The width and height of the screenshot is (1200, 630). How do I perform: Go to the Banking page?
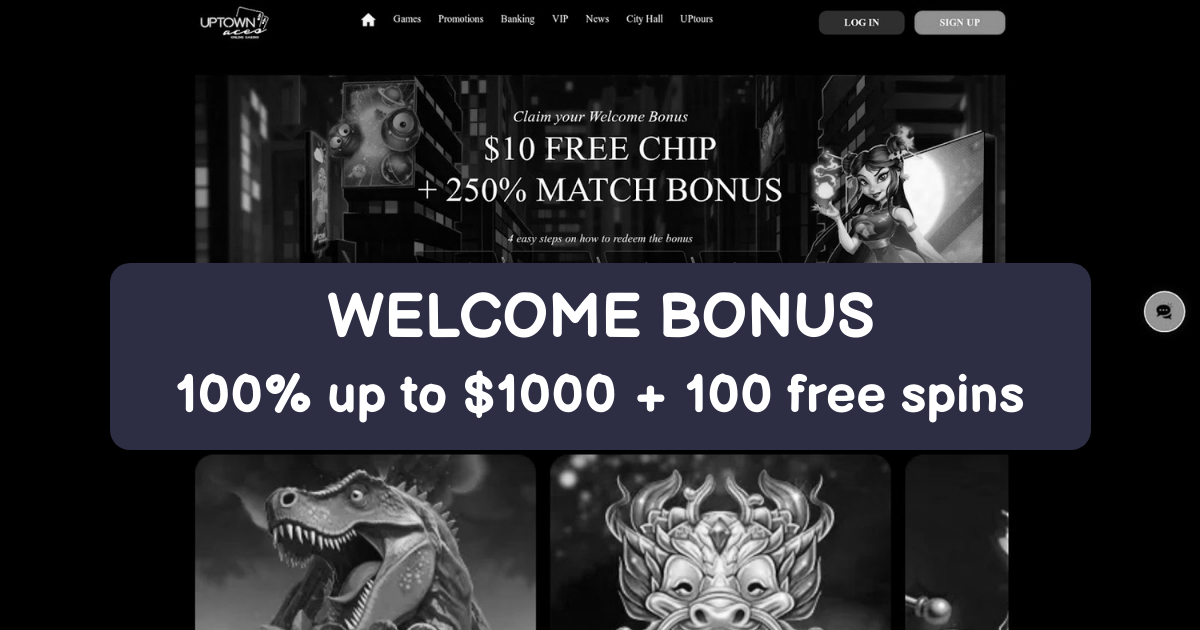pos(518,19)
